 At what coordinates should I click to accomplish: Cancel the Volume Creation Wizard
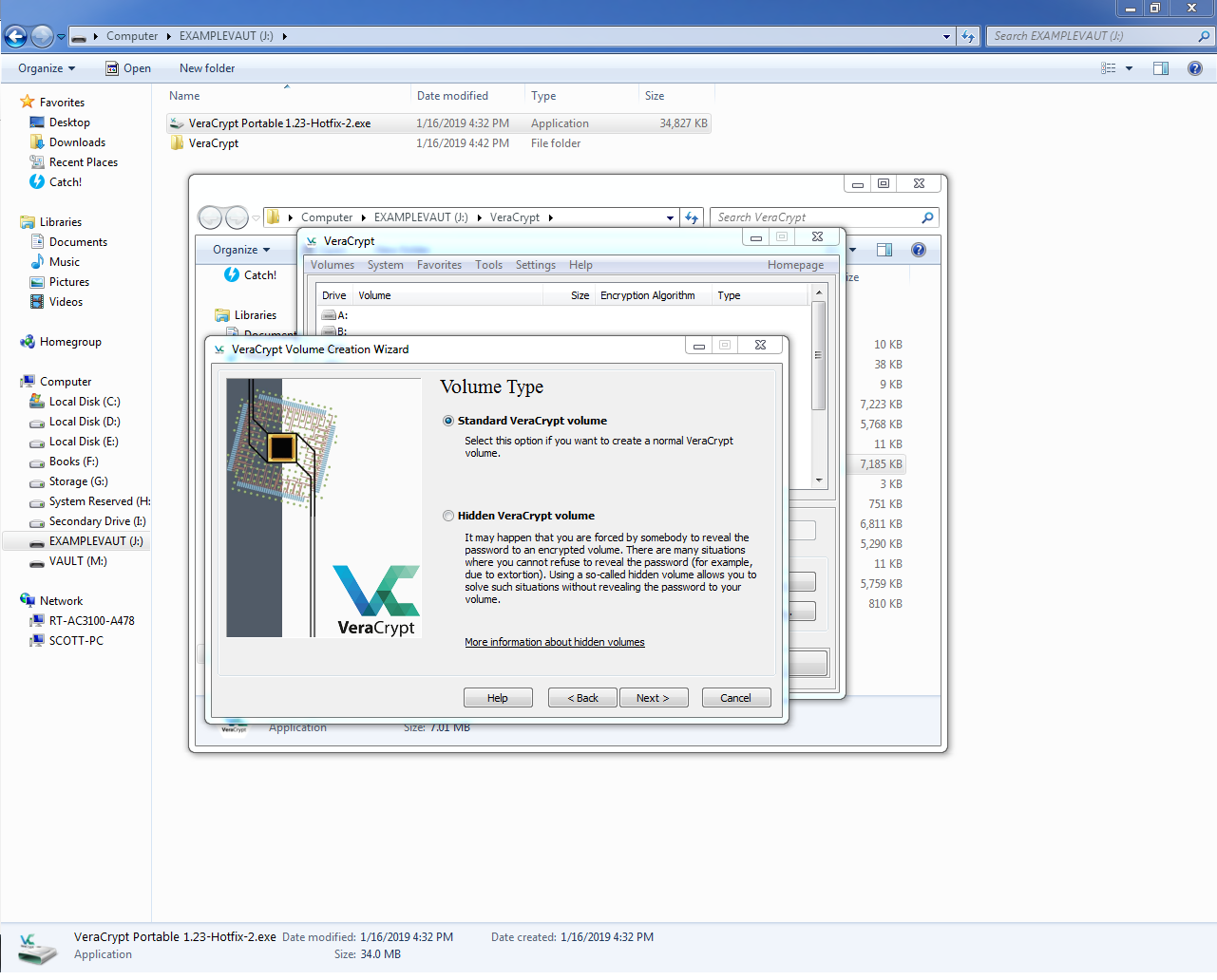click(x=736, y=698)
